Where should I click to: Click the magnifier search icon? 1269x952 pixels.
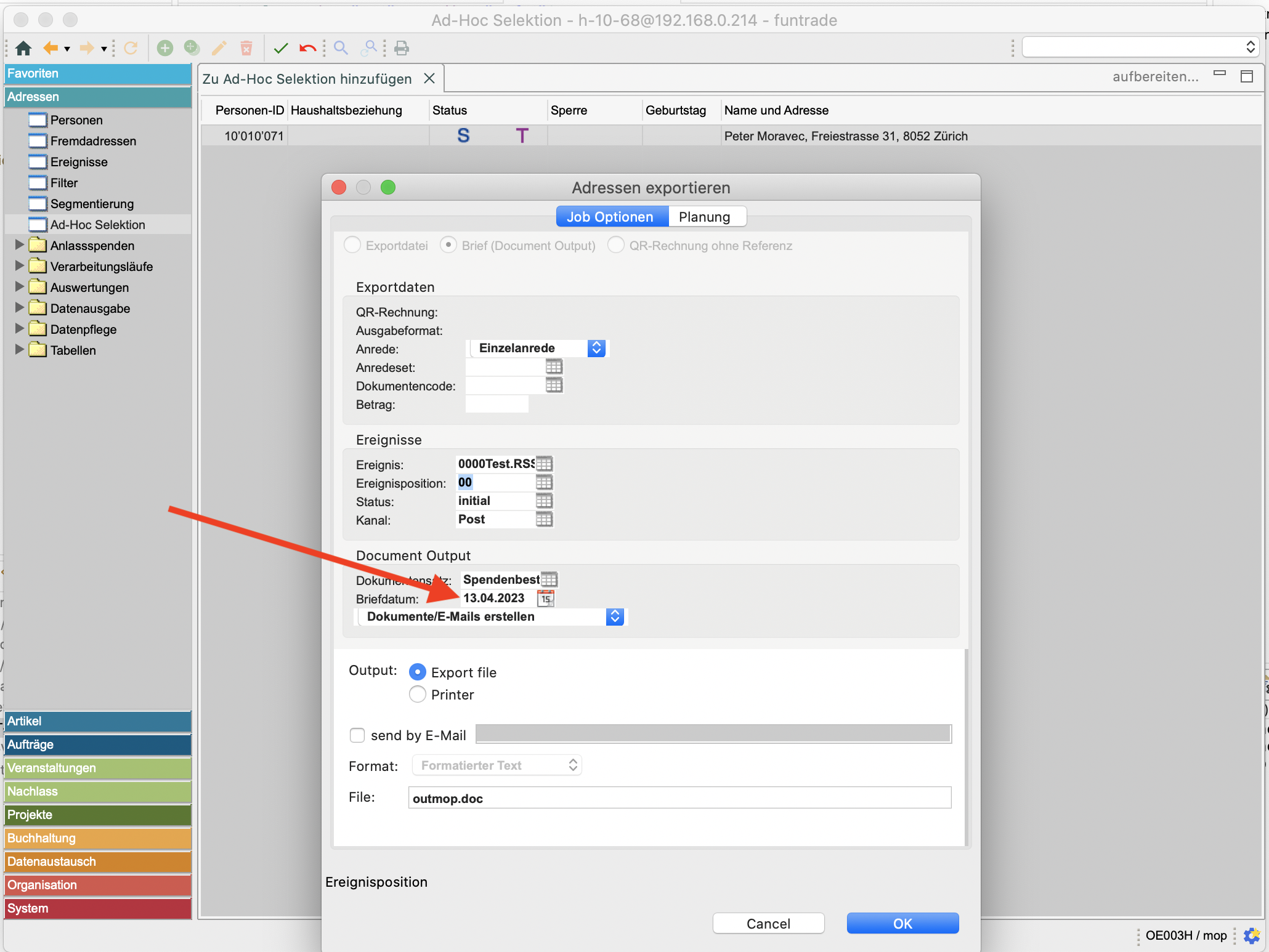341,48
